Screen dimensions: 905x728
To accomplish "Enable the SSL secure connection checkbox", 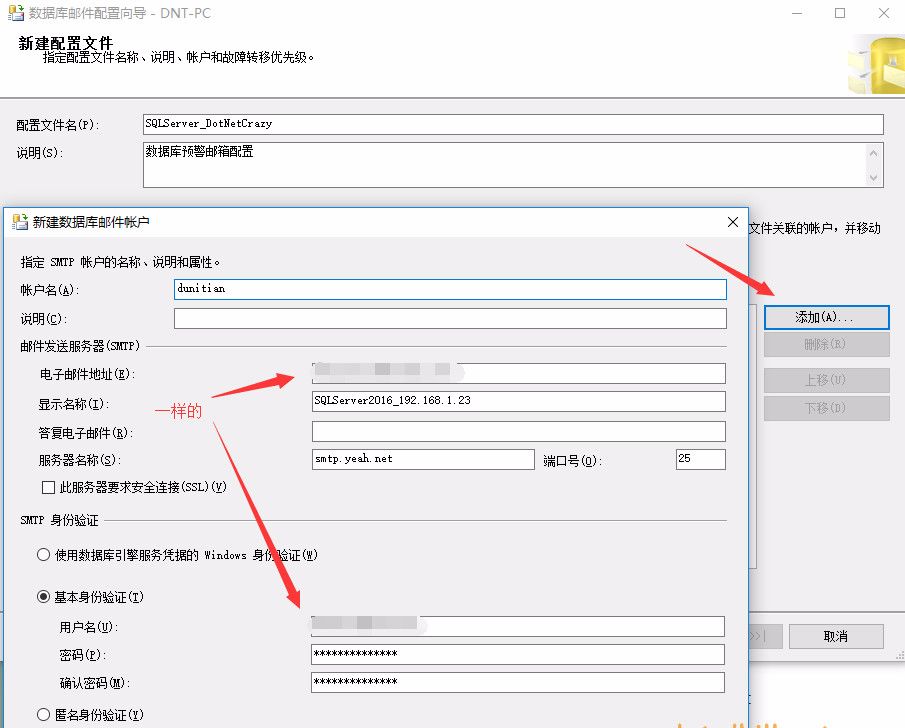I will (x=48, y=487).
